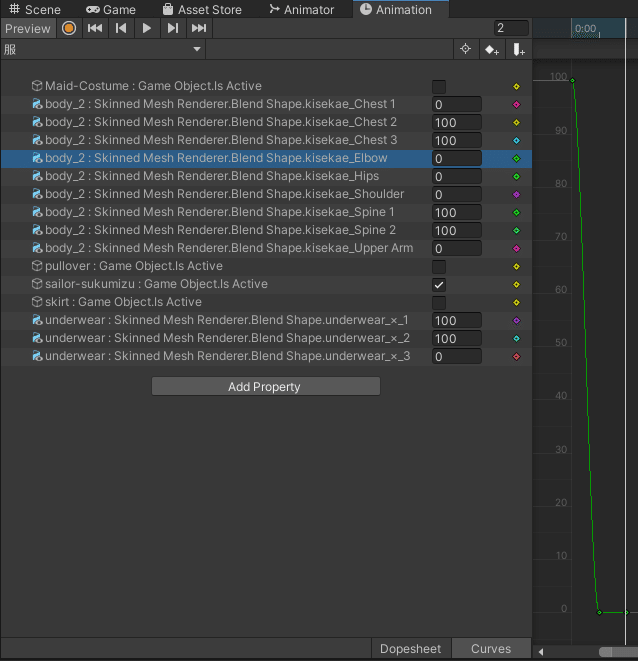Image resolution: width=638 pixels, height=661 pixels.
Task: Click keyframe diamond for kisekae_Hips
Action: click(x=516, y=177)
